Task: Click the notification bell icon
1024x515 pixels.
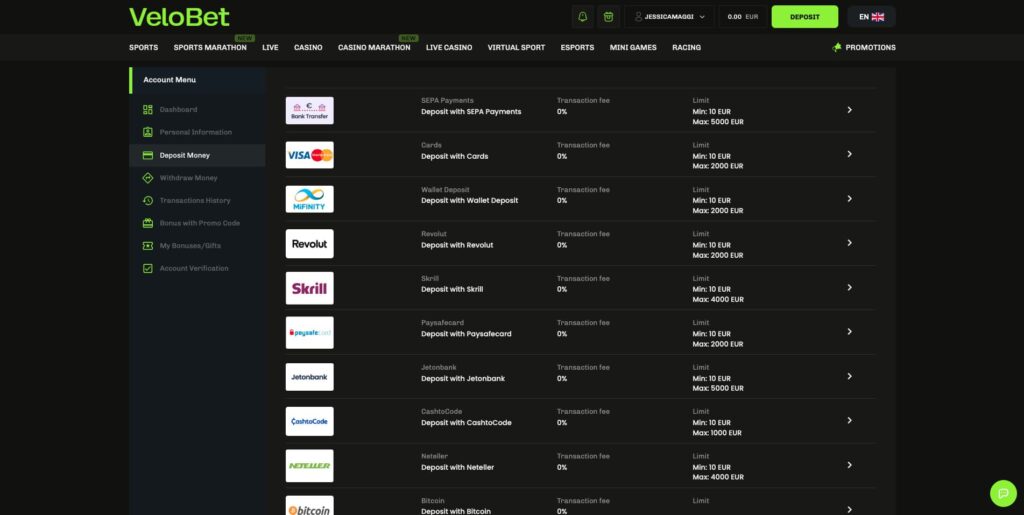Action: pyautogui.click(x=583, y=17)
